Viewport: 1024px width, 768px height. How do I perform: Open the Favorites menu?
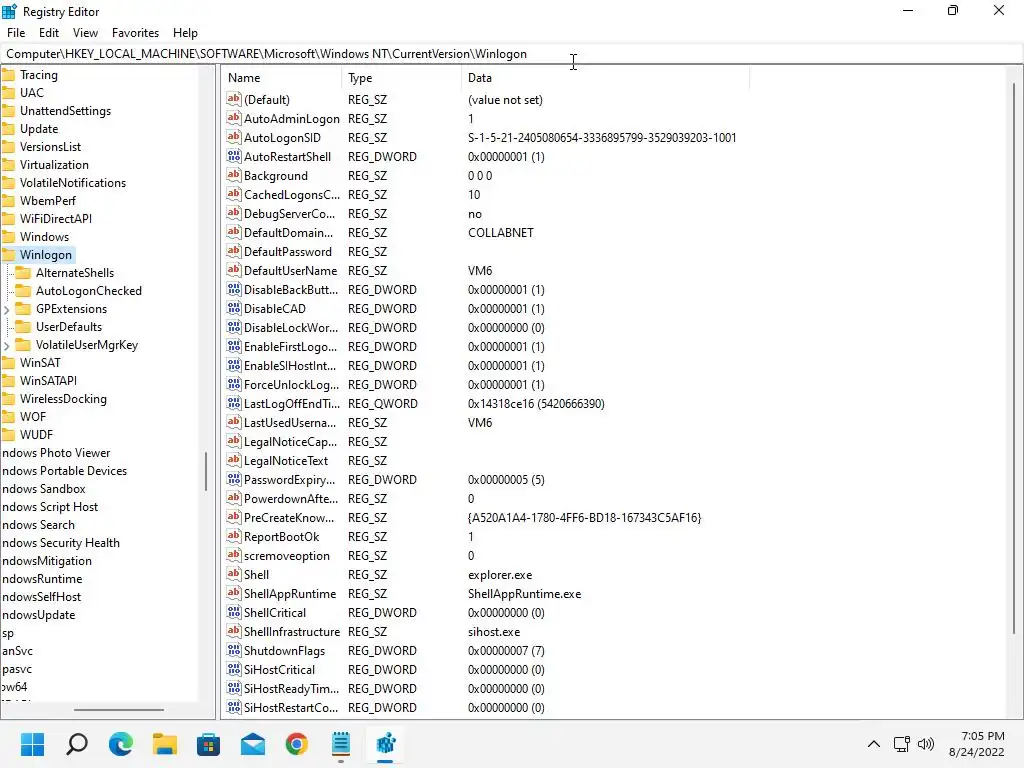point(135,33)
